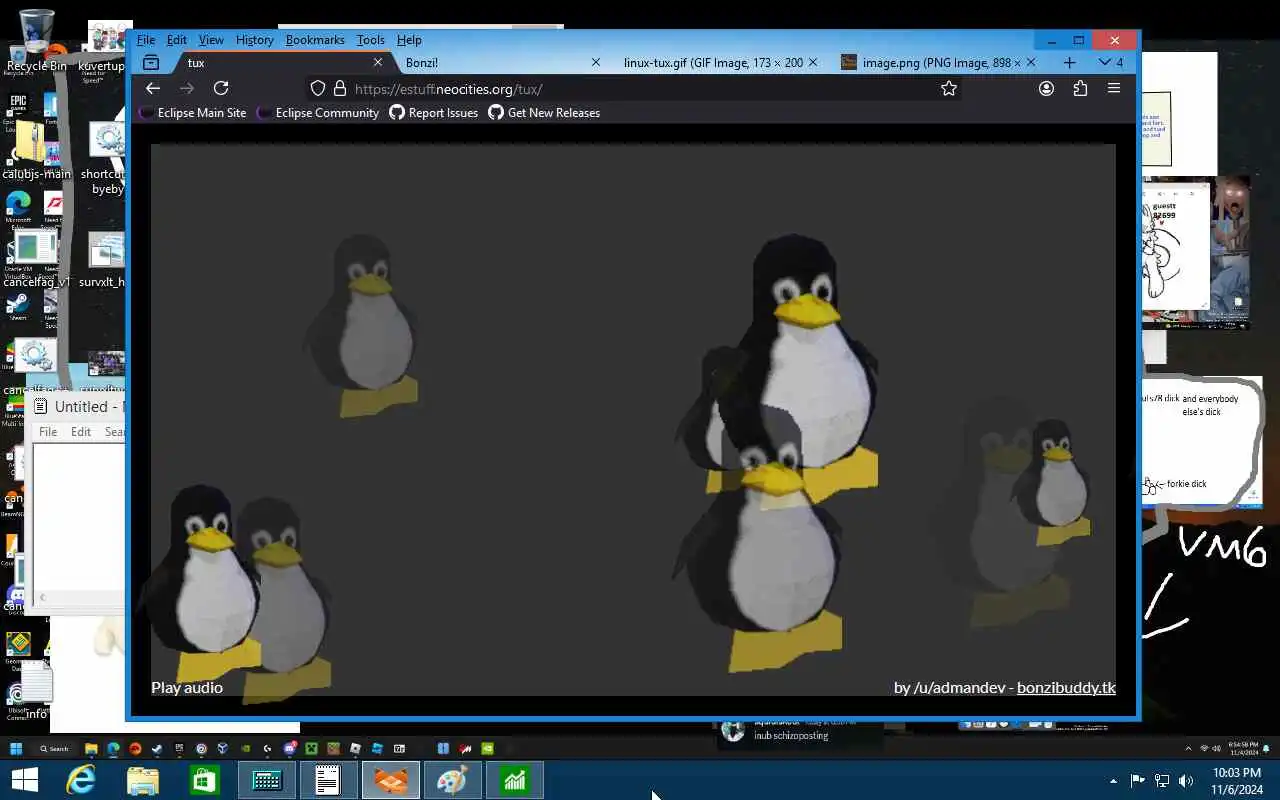Show hidden tray icons arrow
This screenshot has width=1280, height=800.
click(x=1113, y=781)
